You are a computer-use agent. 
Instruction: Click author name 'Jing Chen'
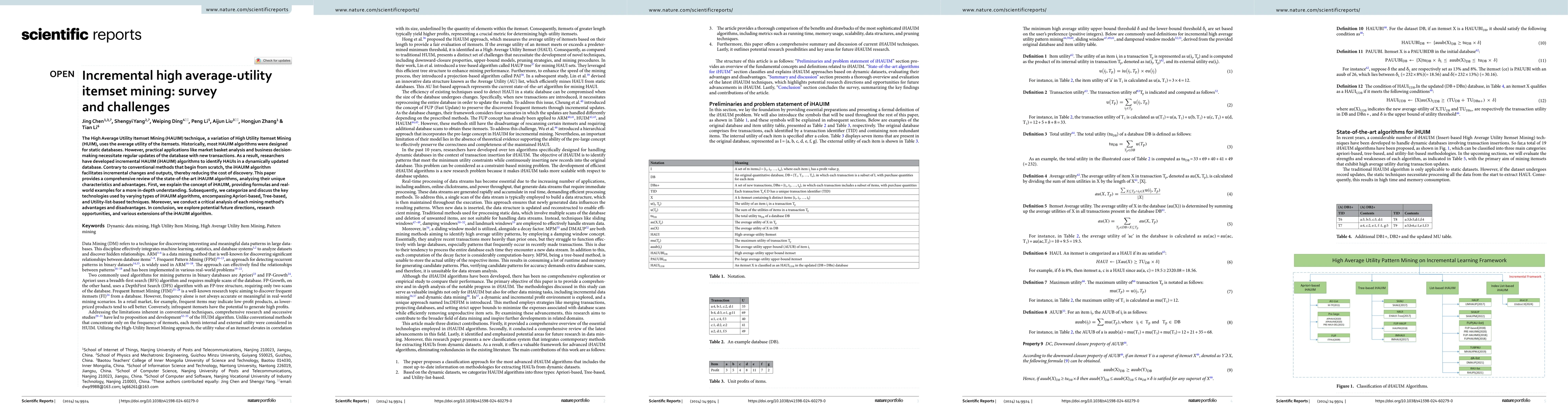[x=93, y=121]
